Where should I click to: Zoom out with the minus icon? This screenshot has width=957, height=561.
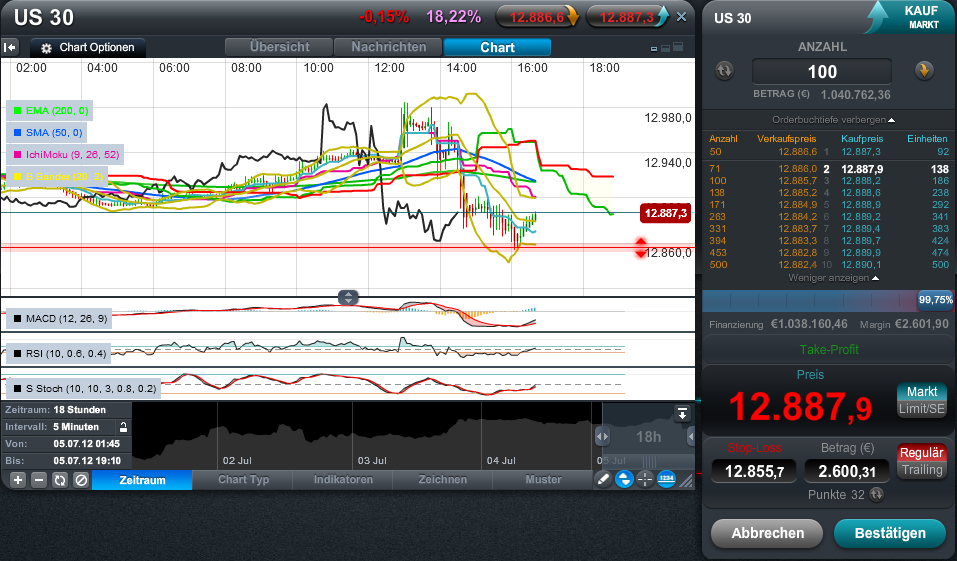(x=39, y=480)
